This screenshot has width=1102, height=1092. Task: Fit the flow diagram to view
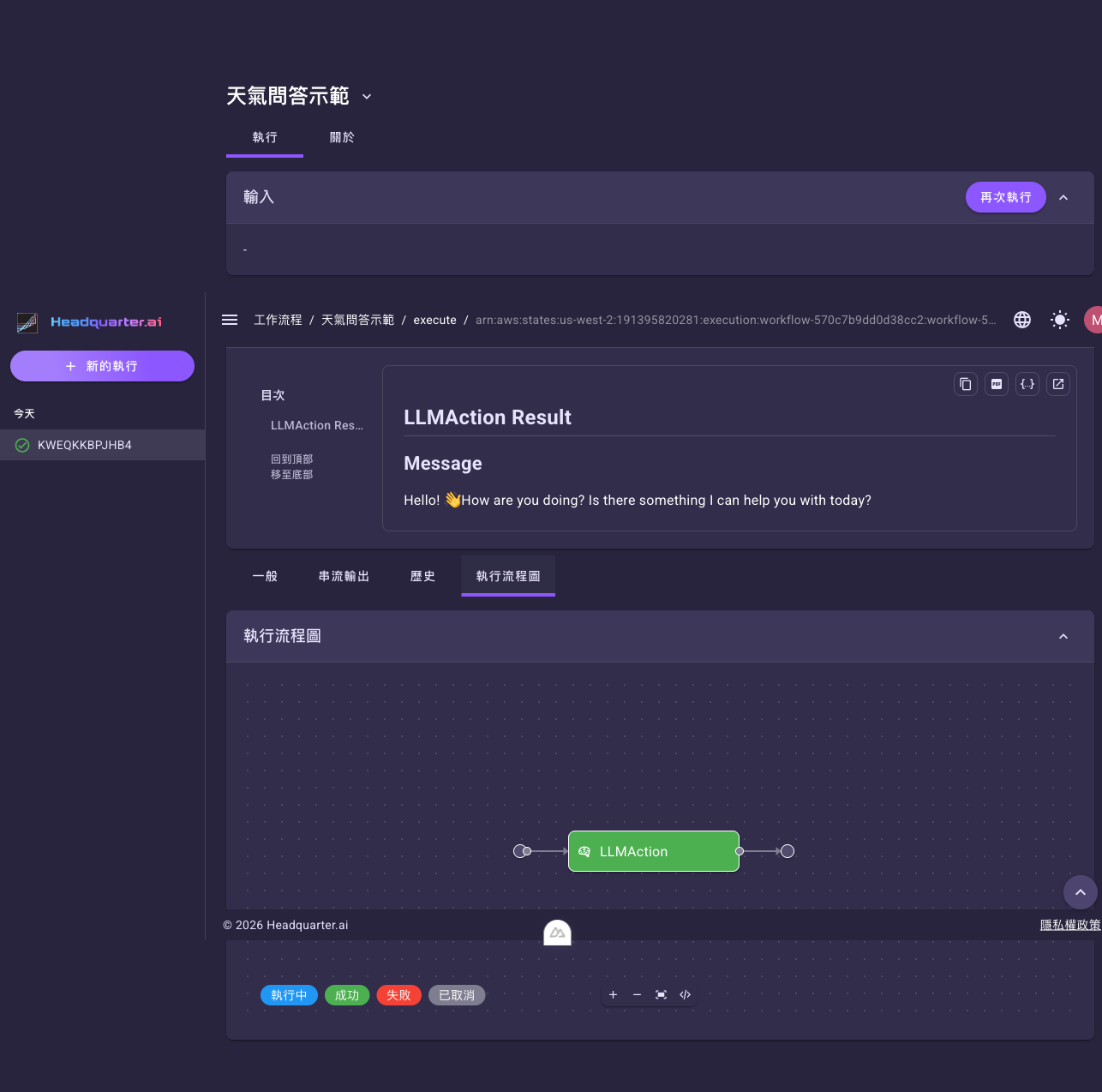click(661, 994)
